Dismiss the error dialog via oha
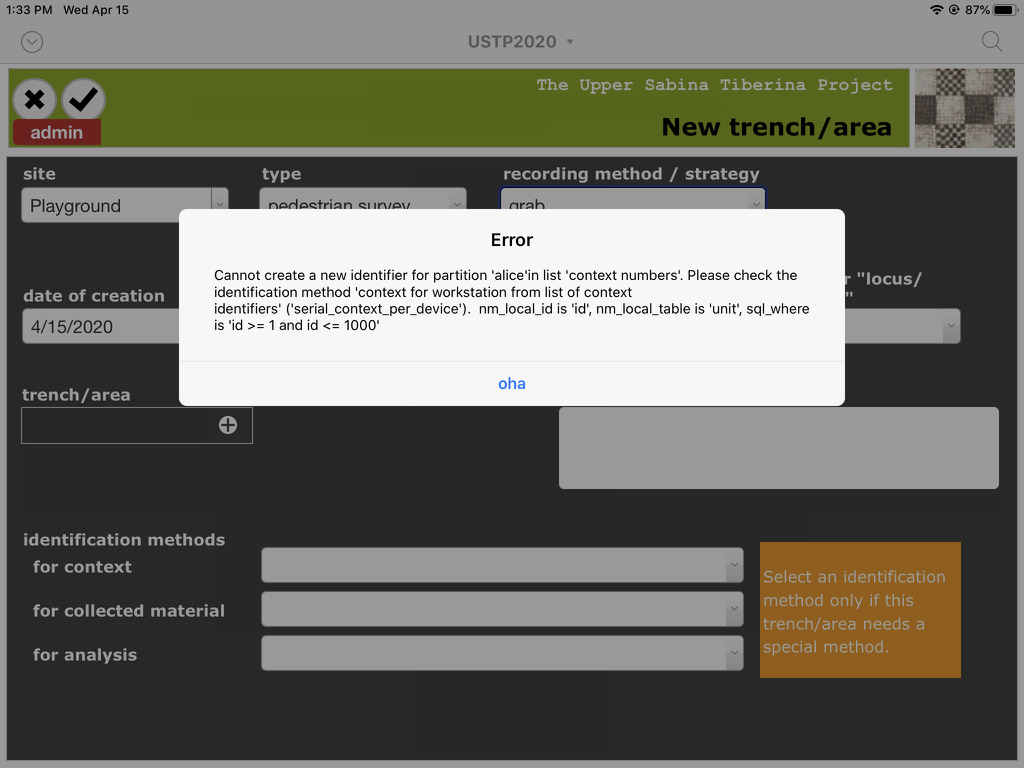 (511, 383)
